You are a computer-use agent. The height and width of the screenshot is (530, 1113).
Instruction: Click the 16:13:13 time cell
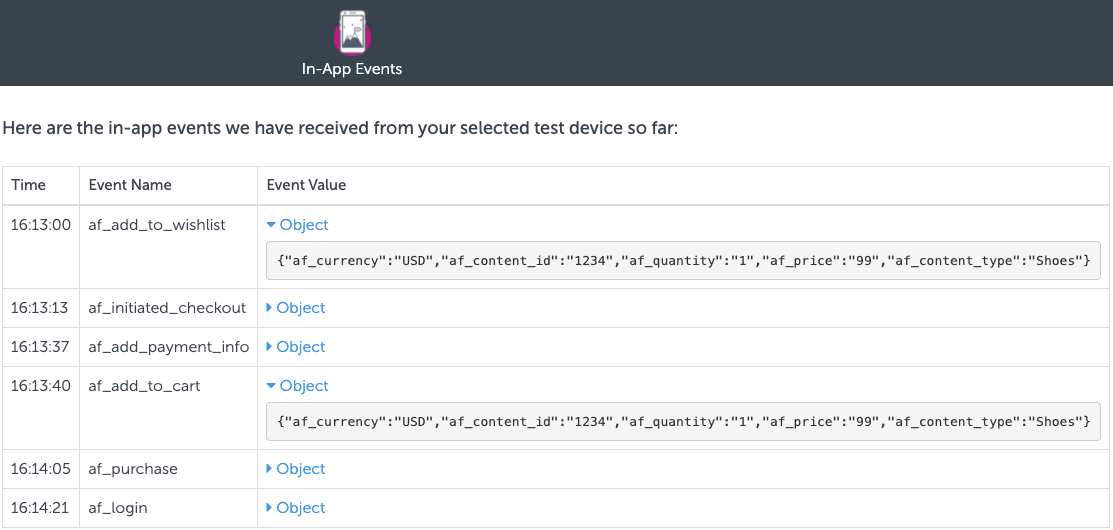[40, 308]
